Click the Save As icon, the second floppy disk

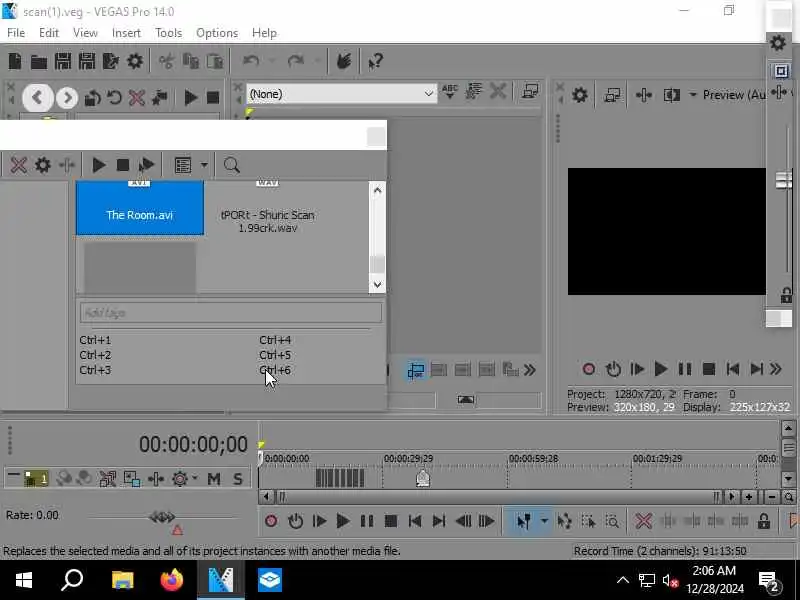87,61
